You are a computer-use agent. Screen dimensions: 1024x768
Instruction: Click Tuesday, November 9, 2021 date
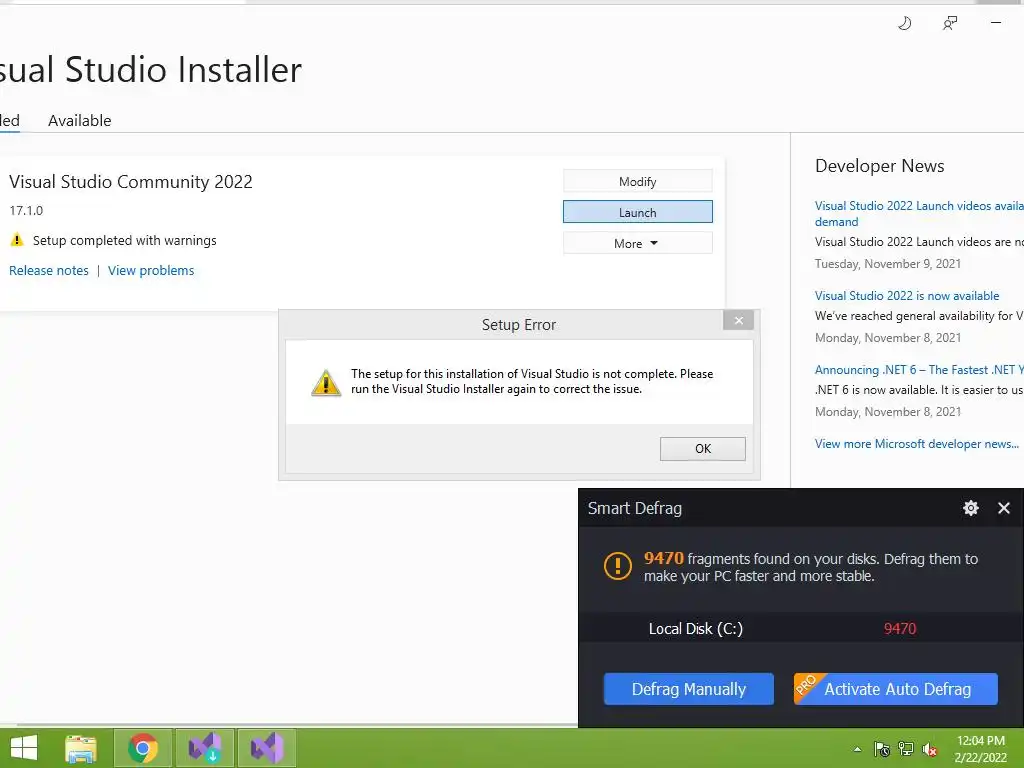pos(888,264)
